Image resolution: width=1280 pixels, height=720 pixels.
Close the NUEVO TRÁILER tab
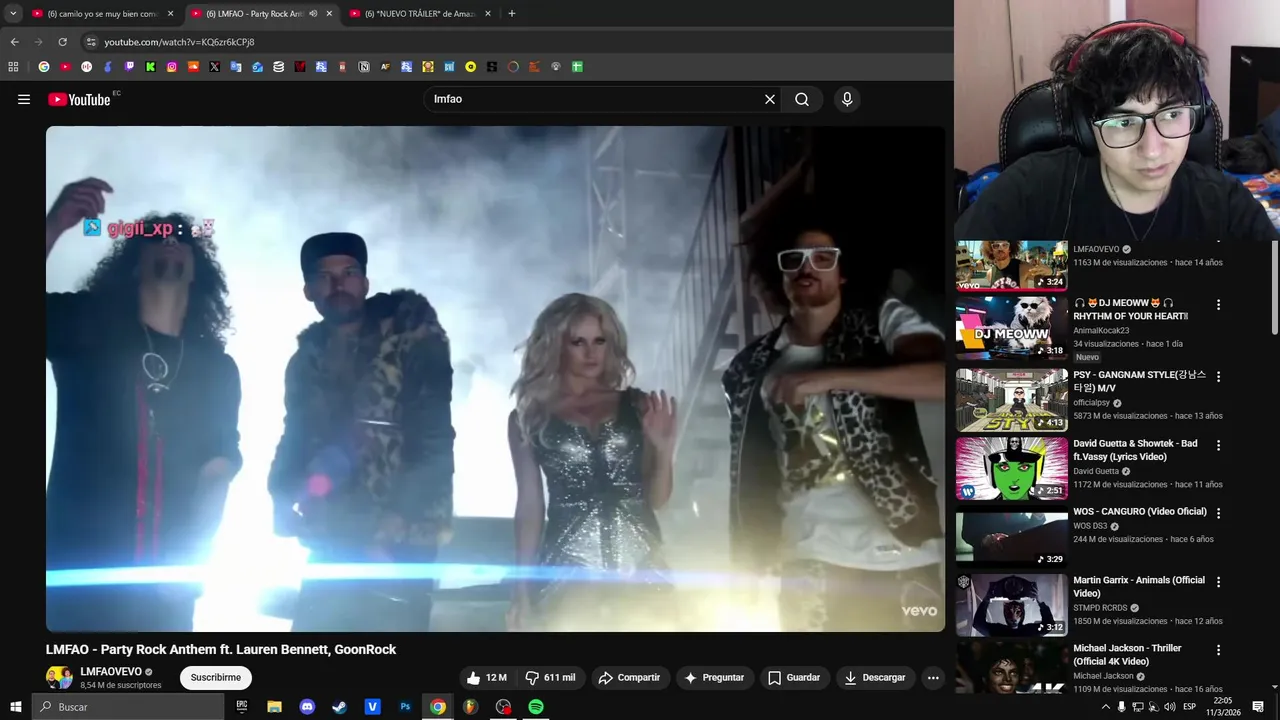[488, 14]
